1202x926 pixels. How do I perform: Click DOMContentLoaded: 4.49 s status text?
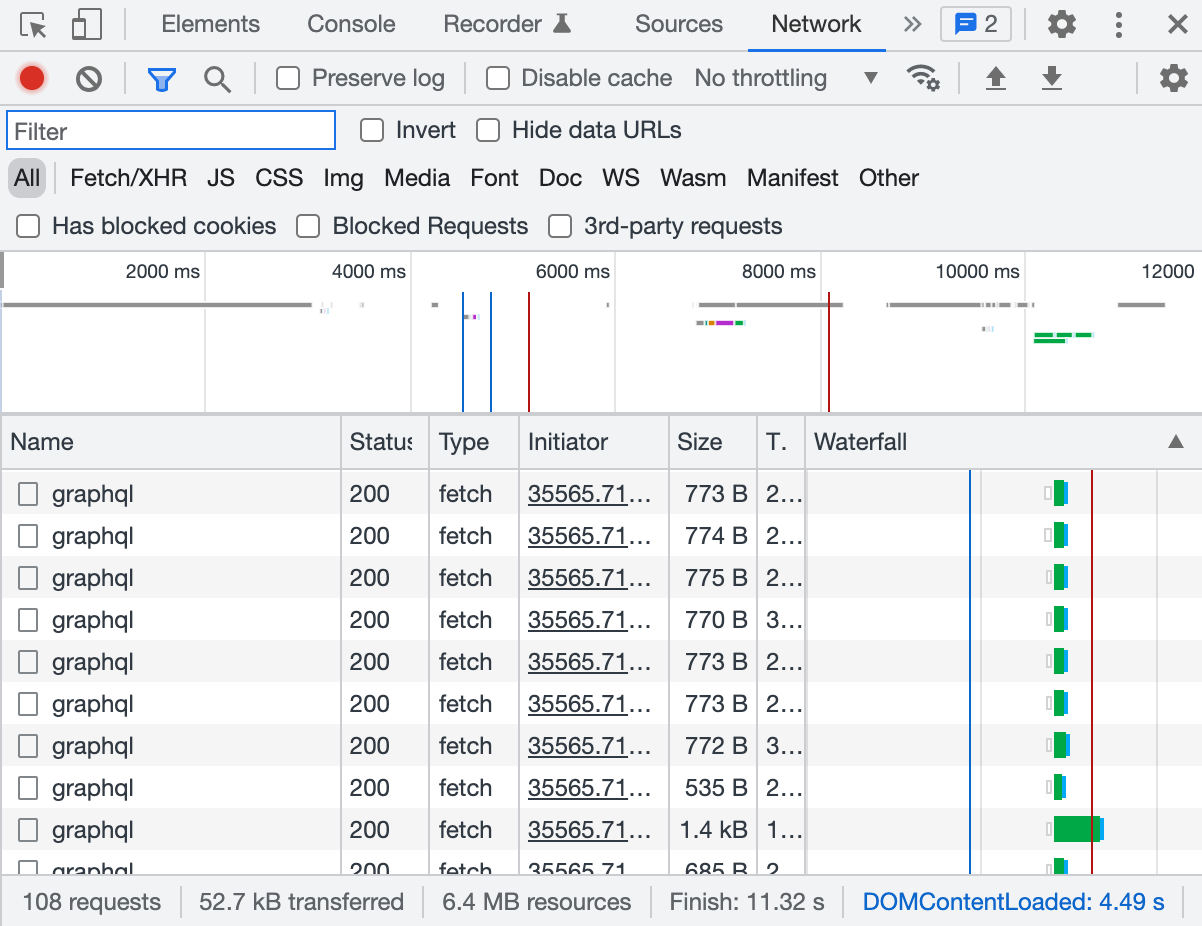(x=1013, y=902)
